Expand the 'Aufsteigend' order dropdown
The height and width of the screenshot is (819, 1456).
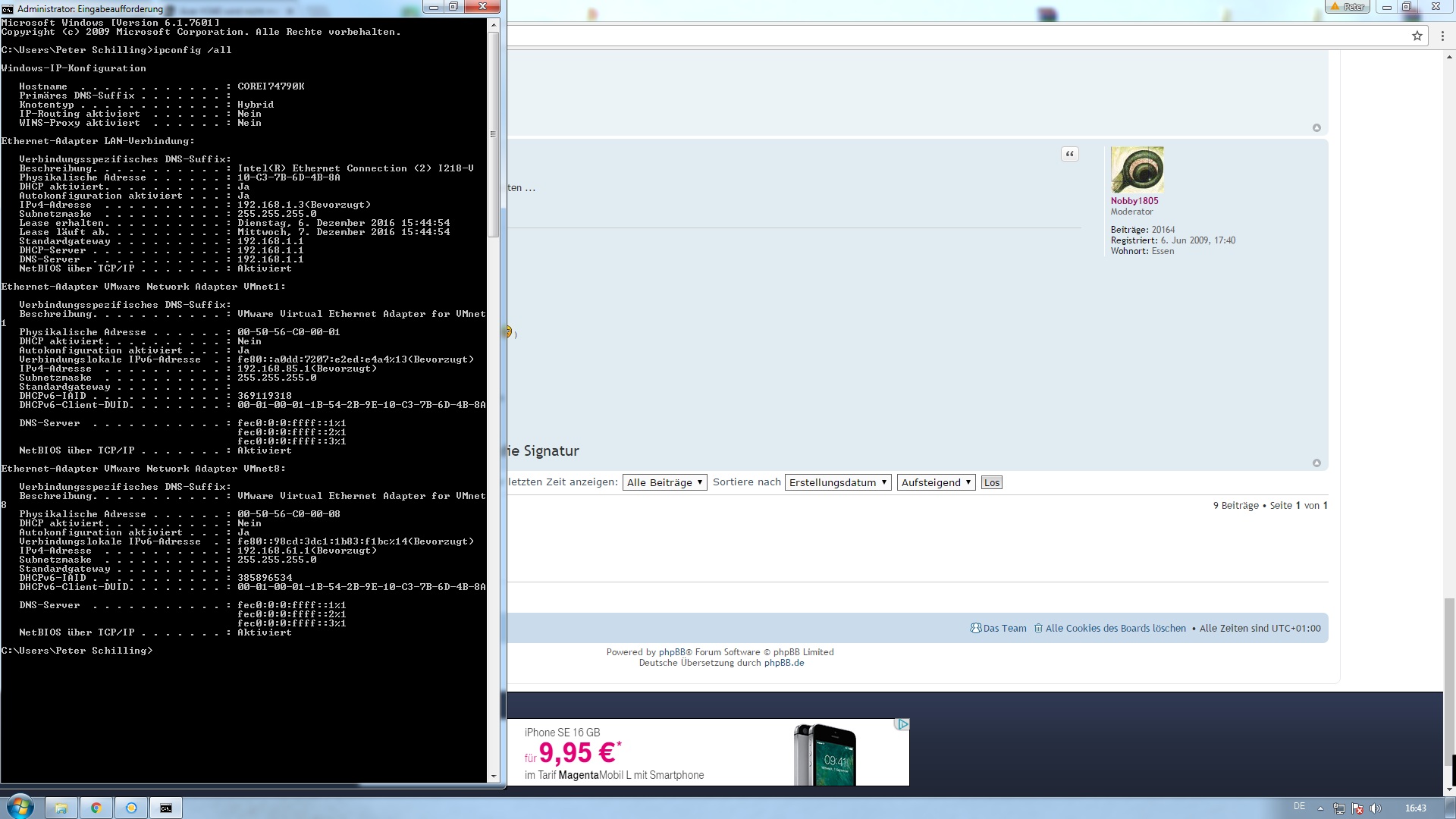(x=936, y=482)
